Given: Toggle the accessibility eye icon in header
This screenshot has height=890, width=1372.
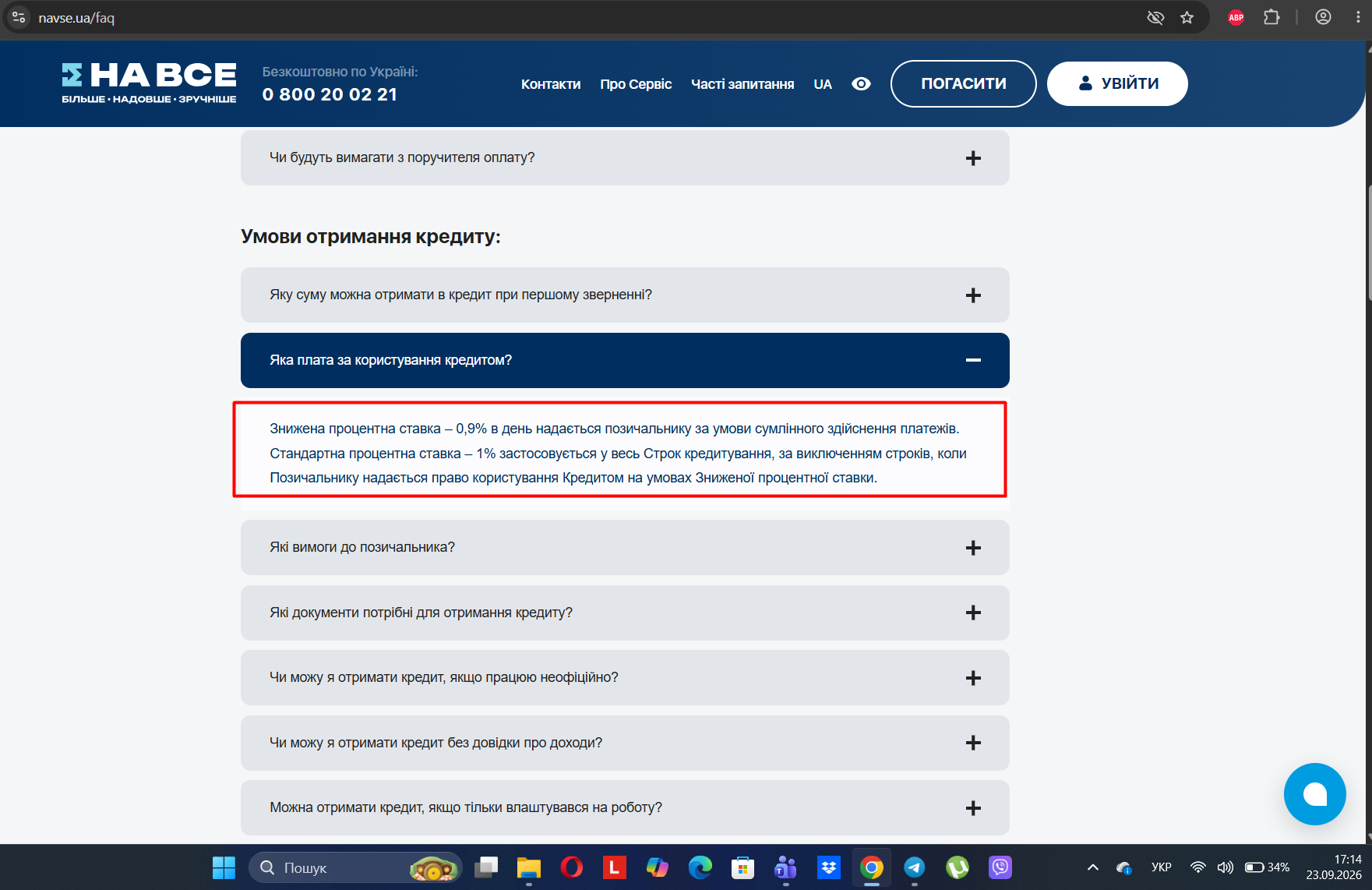Looking at the screenshot, I should click(861, 83).
